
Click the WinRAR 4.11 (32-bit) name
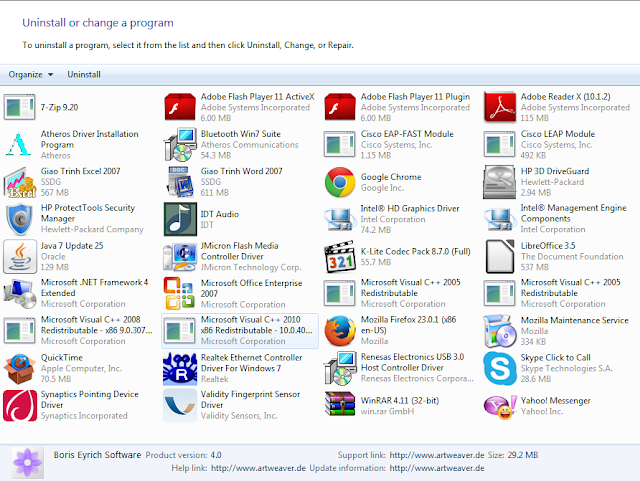pos(400,400)
